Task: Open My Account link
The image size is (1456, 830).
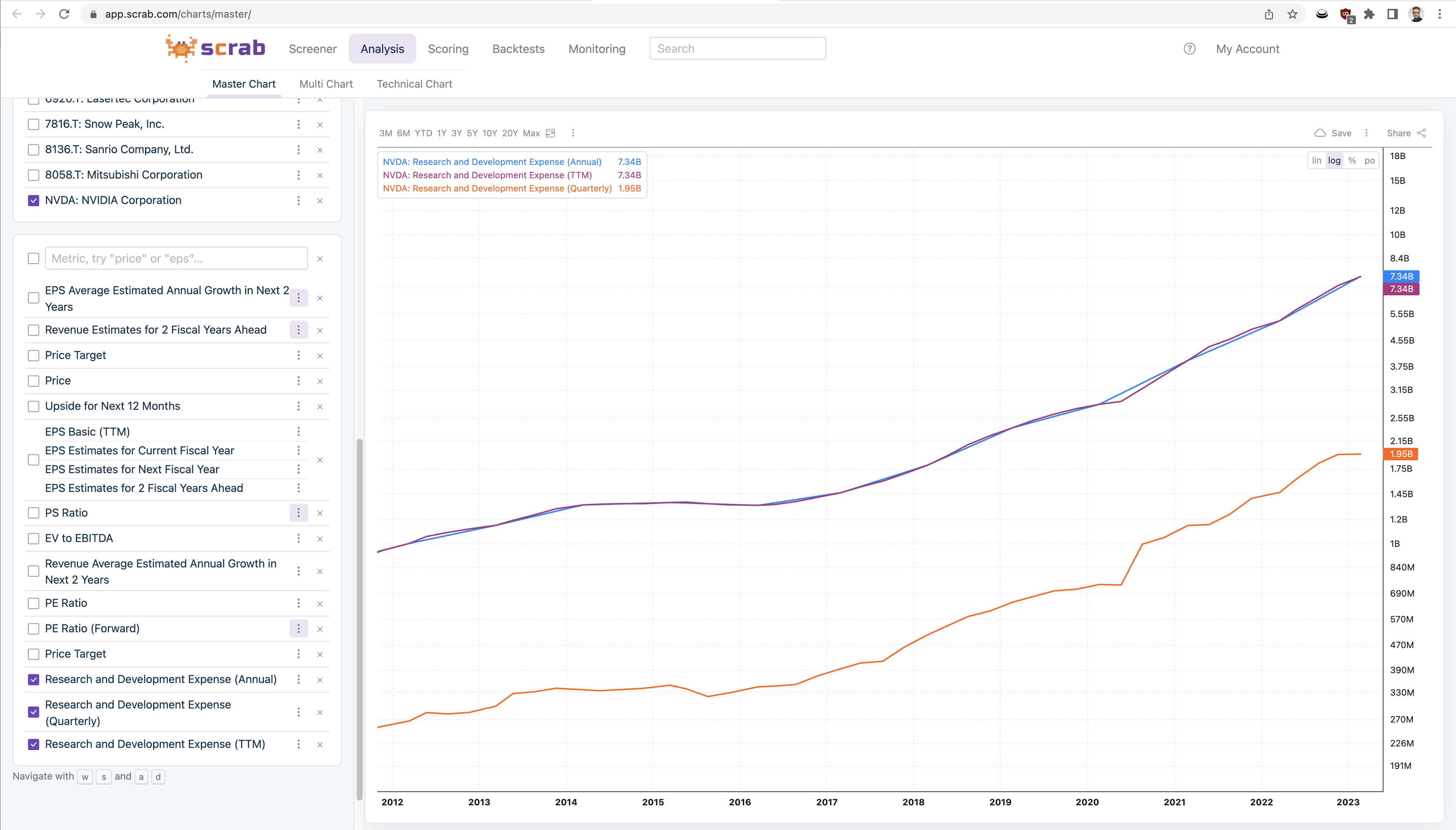Action: (1248, 49)
